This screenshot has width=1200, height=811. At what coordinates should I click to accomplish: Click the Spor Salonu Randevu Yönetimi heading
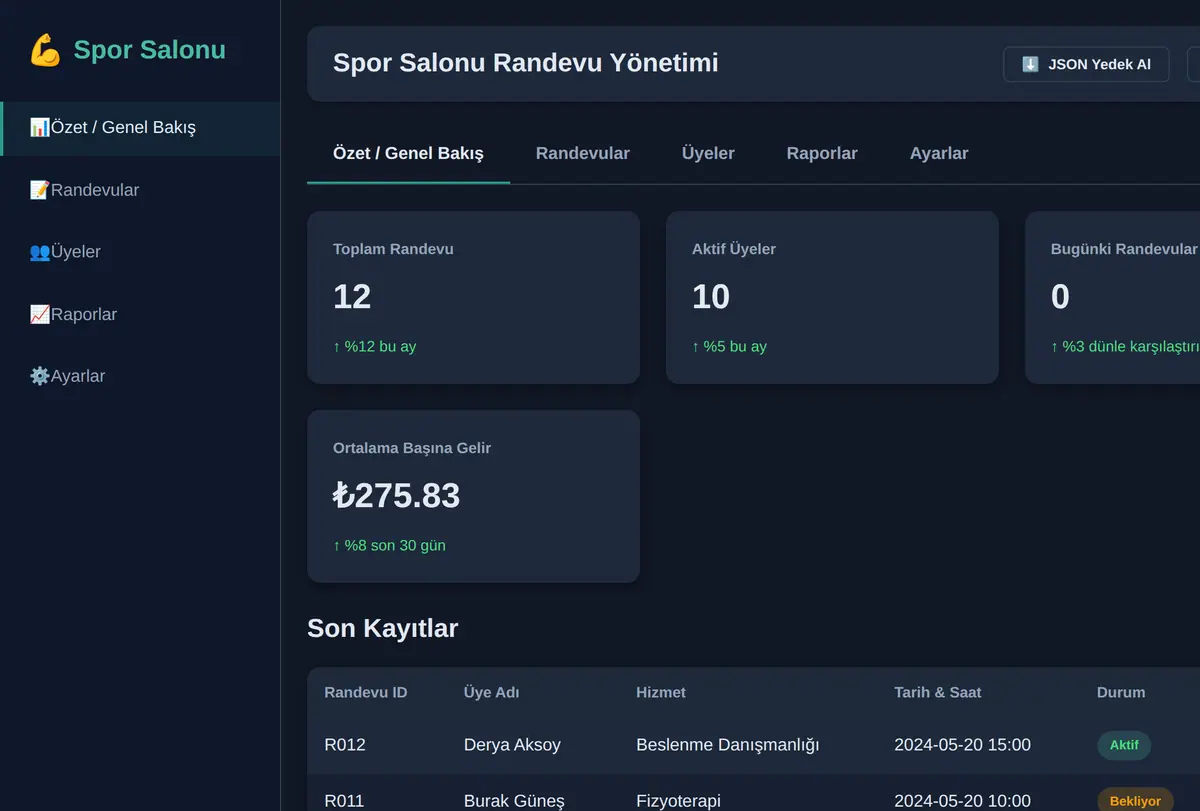pos(525,63)
